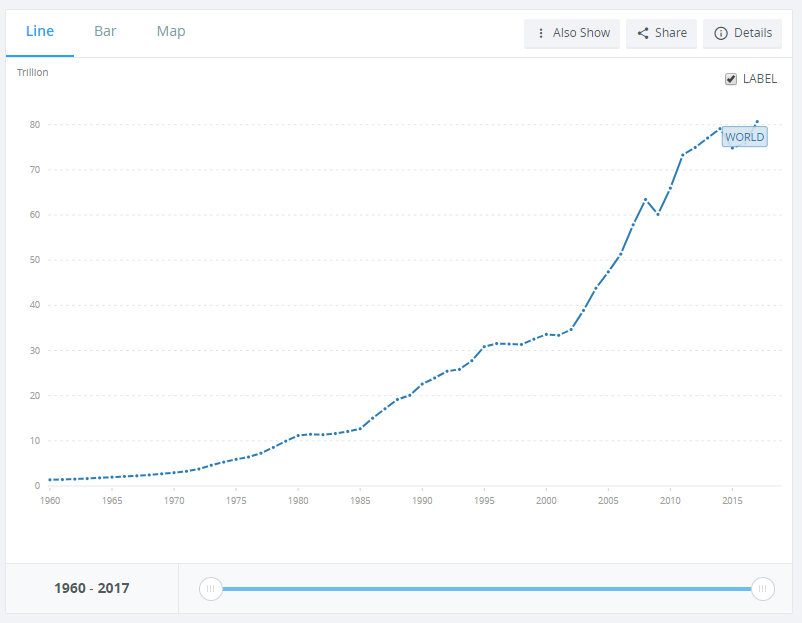The height and width of the screenshot is (623, 802).
Task: Grab the right year-range slider handle
Action: [x=762, y=589]
